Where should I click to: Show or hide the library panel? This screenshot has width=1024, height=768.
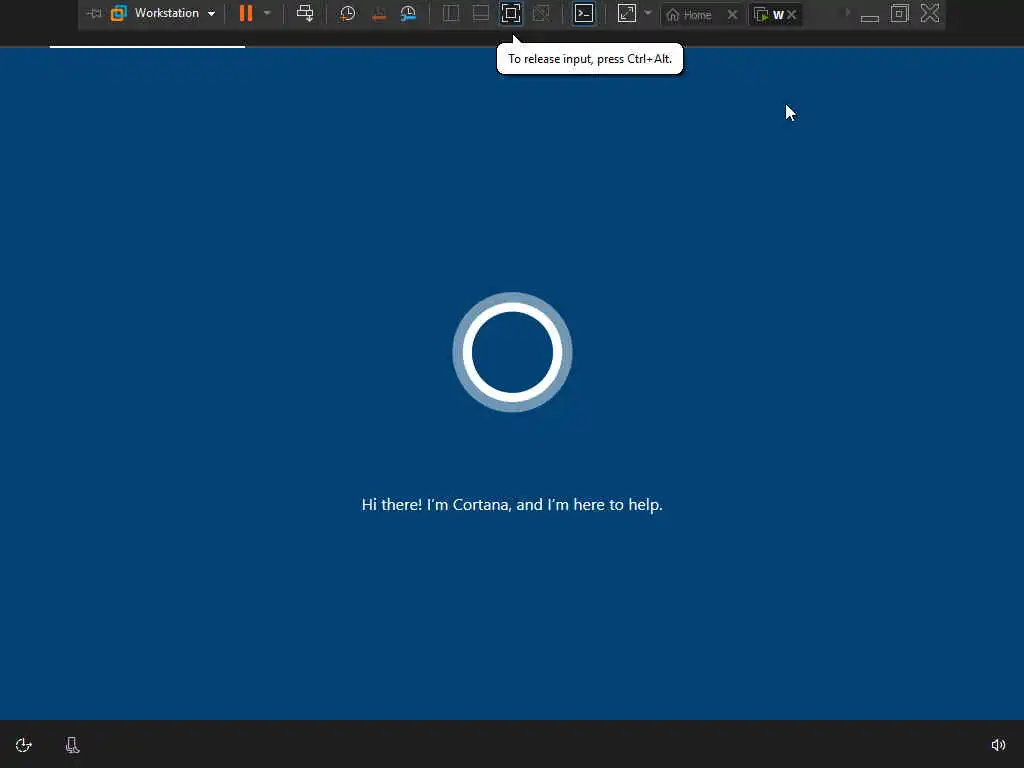tap(451, 13)
